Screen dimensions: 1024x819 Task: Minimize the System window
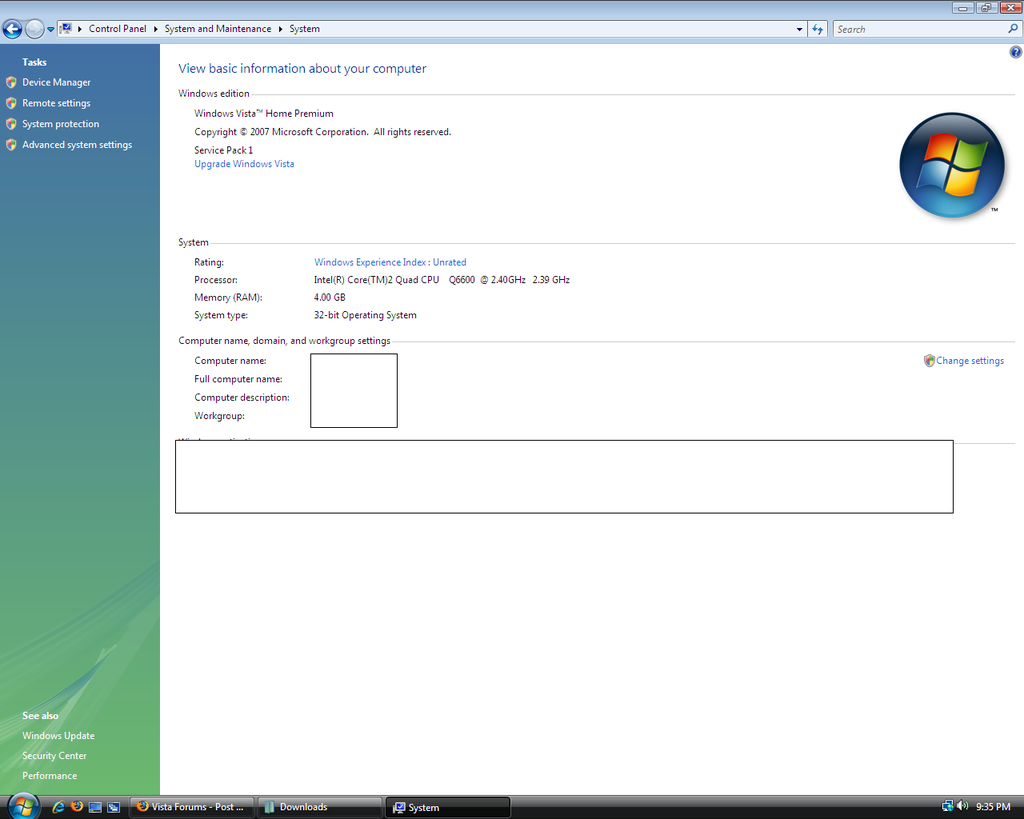(x=963, y=8)
